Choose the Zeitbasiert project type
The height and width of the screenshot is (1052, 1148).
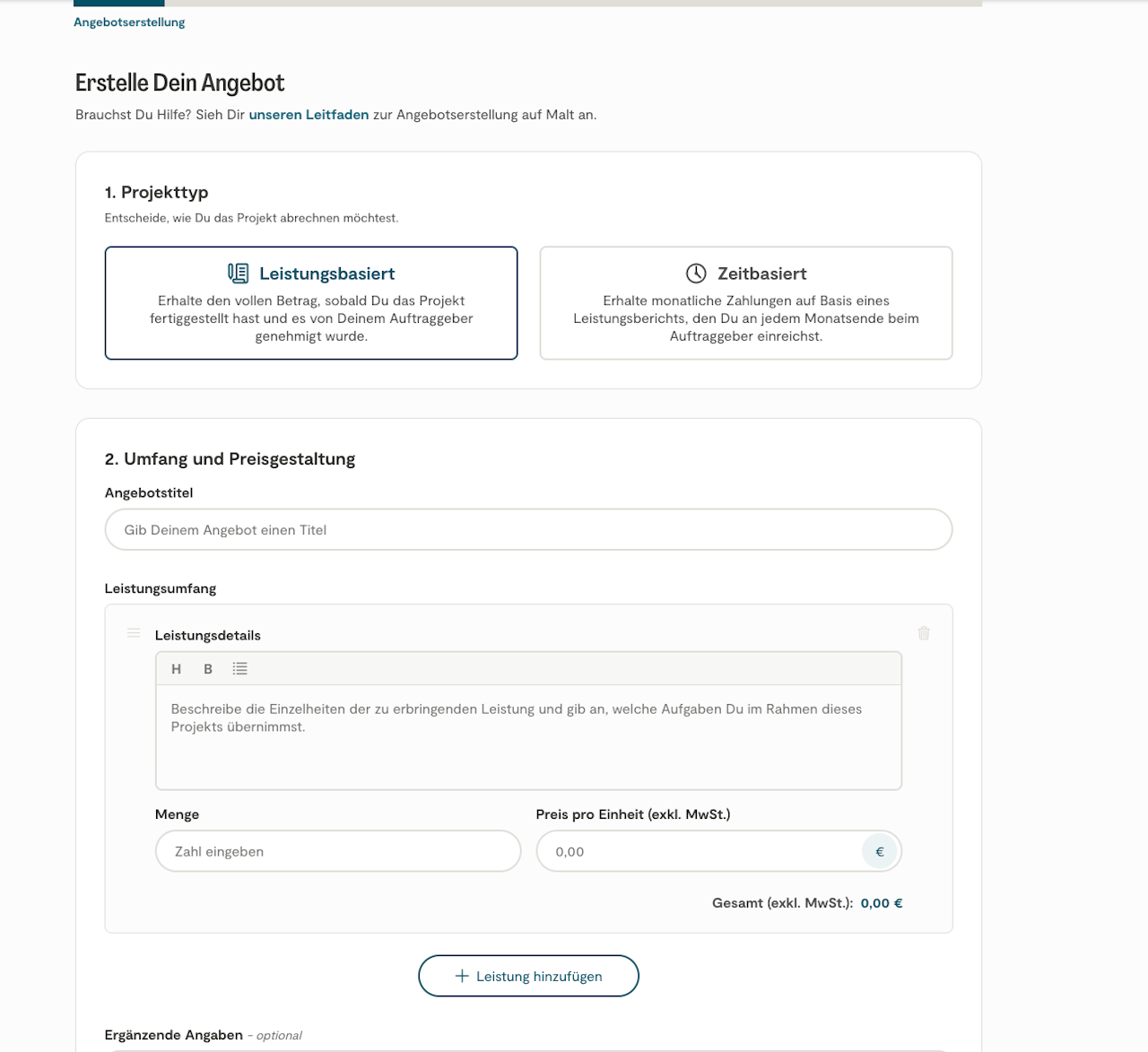pyautogui.click(x=745, y=303)
